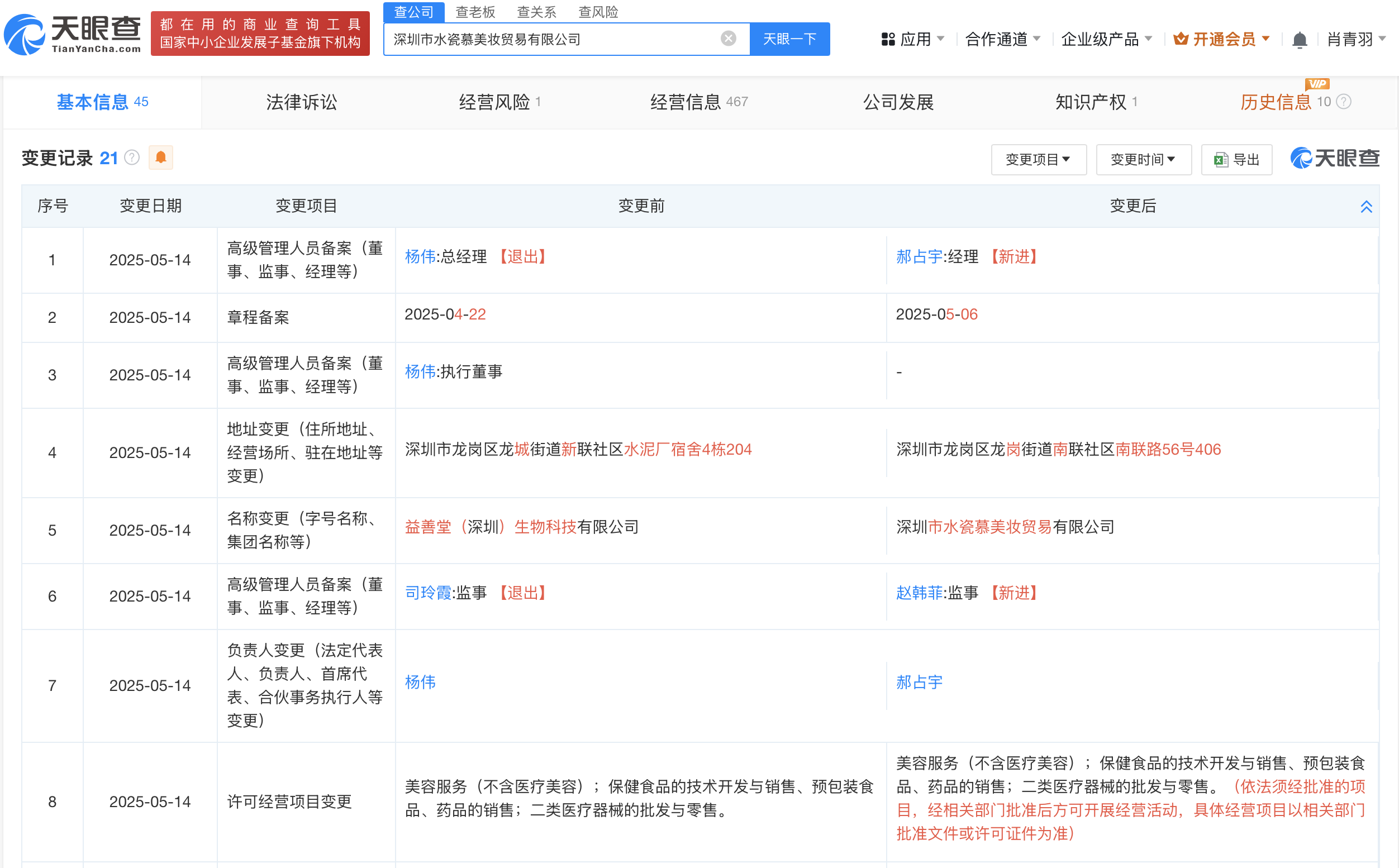Open the notification bell icon
The height and width of the screenshot is (868, 1399).
coord(1299,40)
